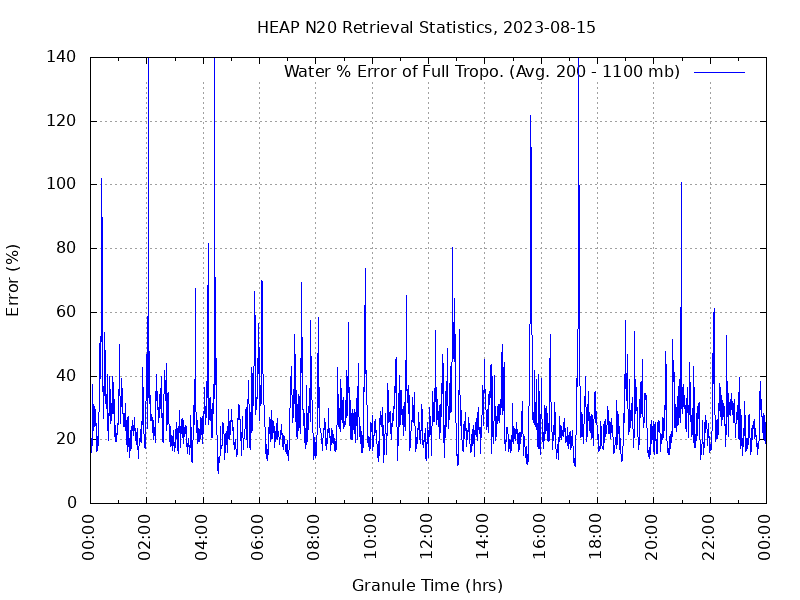The image size is (800, 600).
Task: Click the x-axis tick label 12:00
Action: (426, 537)
